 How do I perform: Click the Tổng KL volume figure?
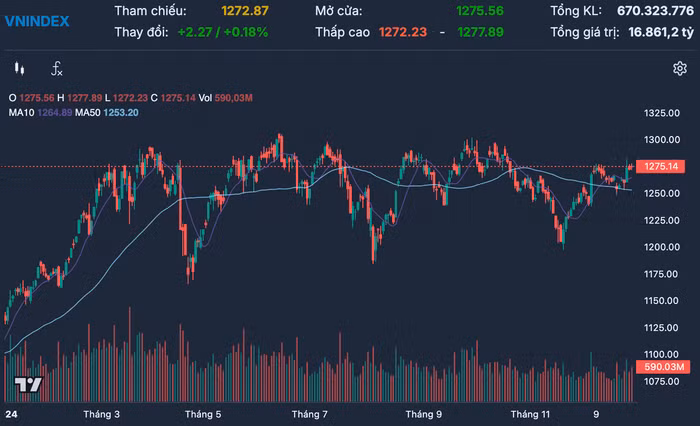(x=641, y=11)
